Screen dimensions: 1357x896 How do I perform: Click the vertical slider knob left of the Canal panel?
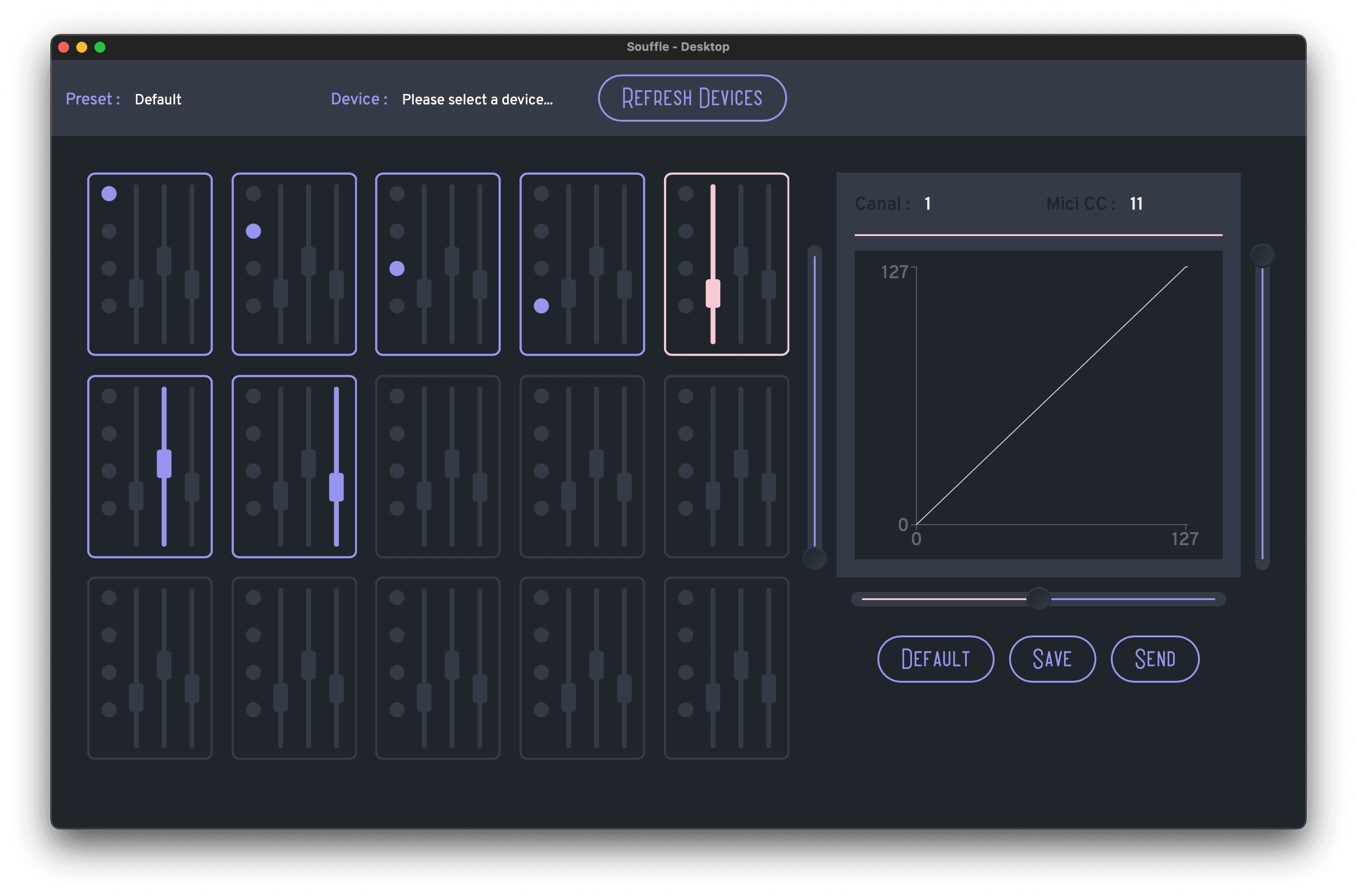[x=815, y=558]
